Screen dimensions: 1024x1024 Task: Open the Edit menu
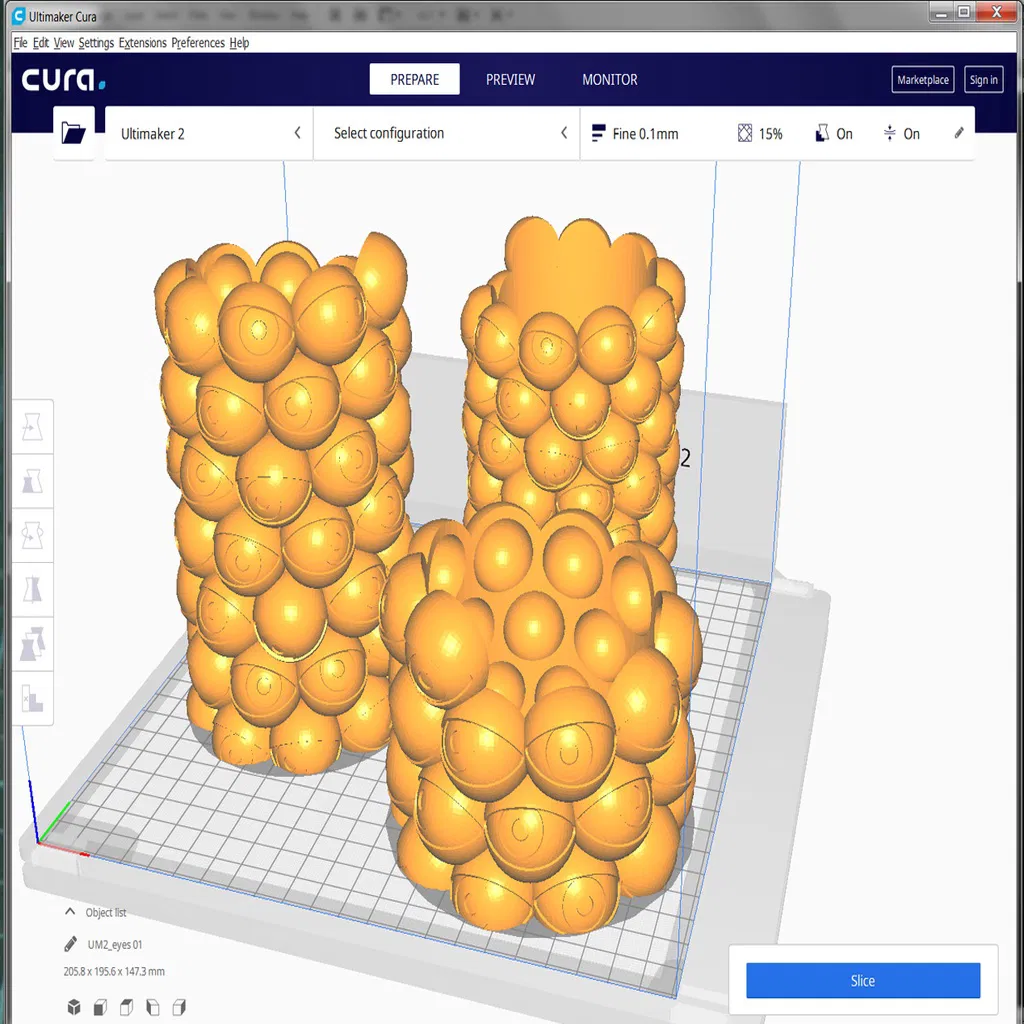click(40, 42)
